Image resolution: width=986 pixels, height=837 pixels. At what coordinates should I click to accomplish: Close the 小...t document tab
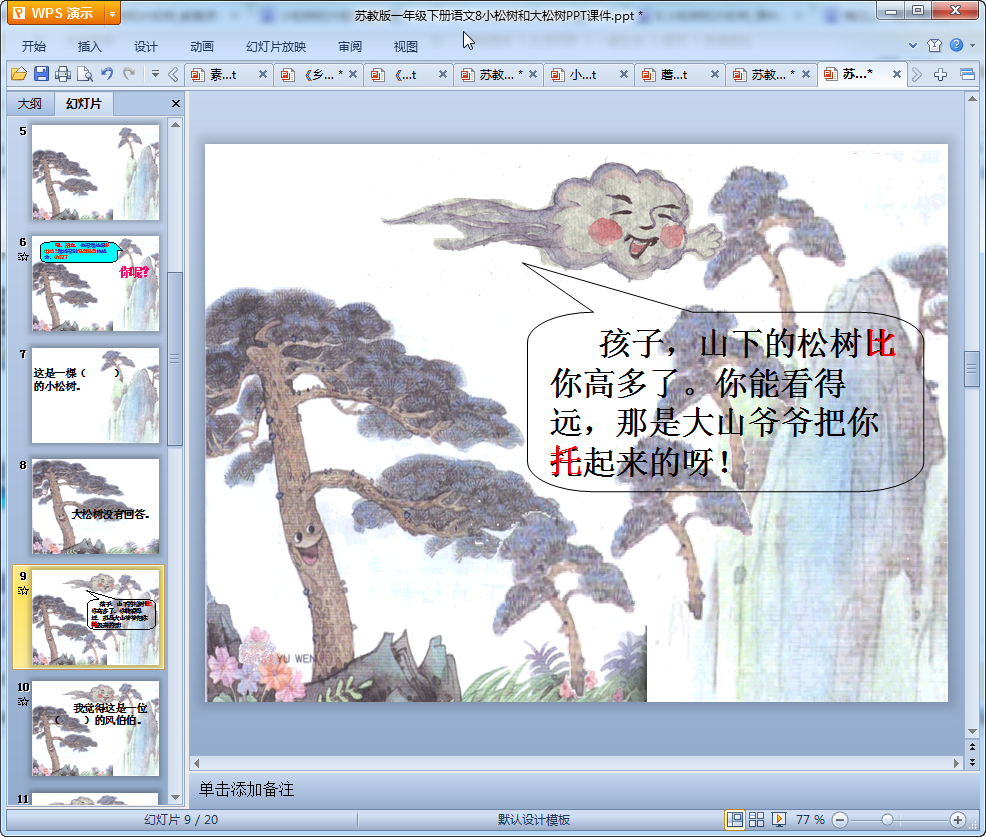624,74
